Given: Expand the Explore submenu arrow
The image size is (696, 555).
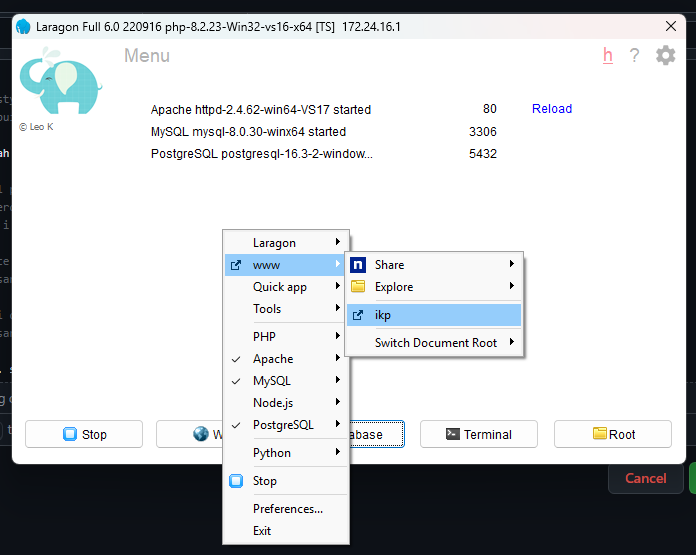Looking at the screenshot, I should click(x=512, y=285).
